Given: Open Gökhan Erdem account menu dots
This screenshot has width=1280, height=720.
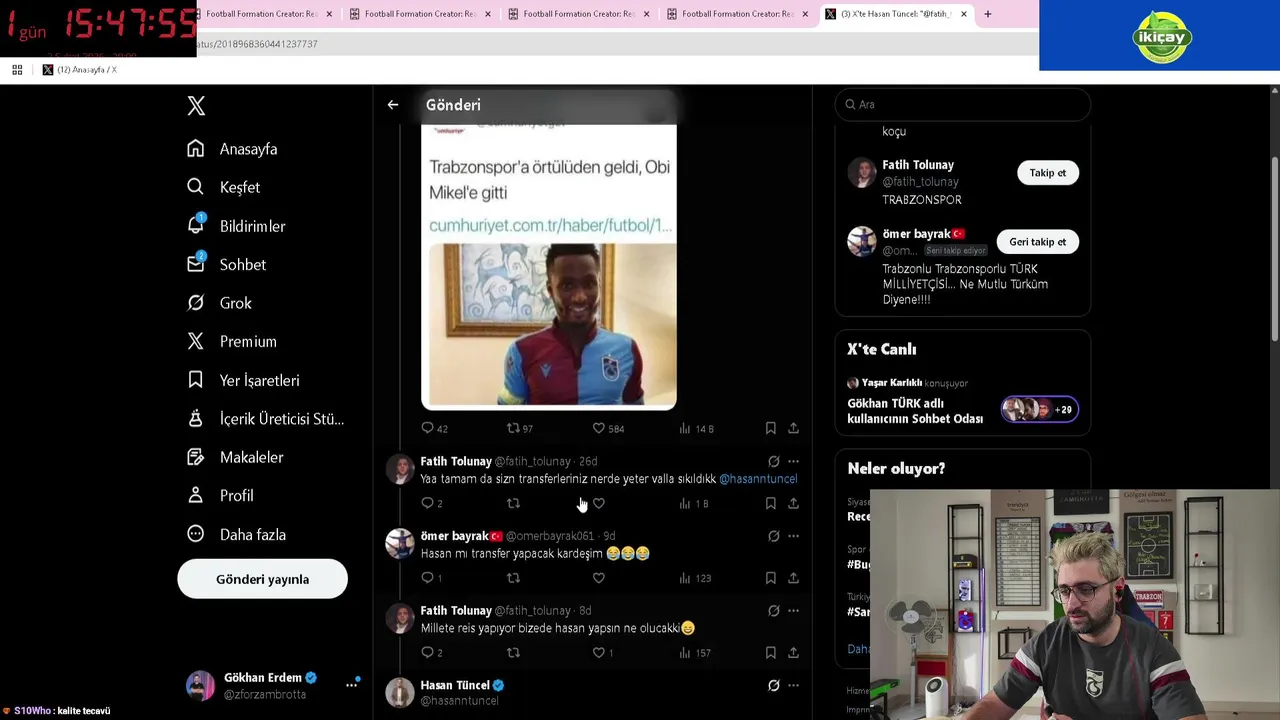Looking at the screenshot, I should pyautogui.click(x=352, y=685).
